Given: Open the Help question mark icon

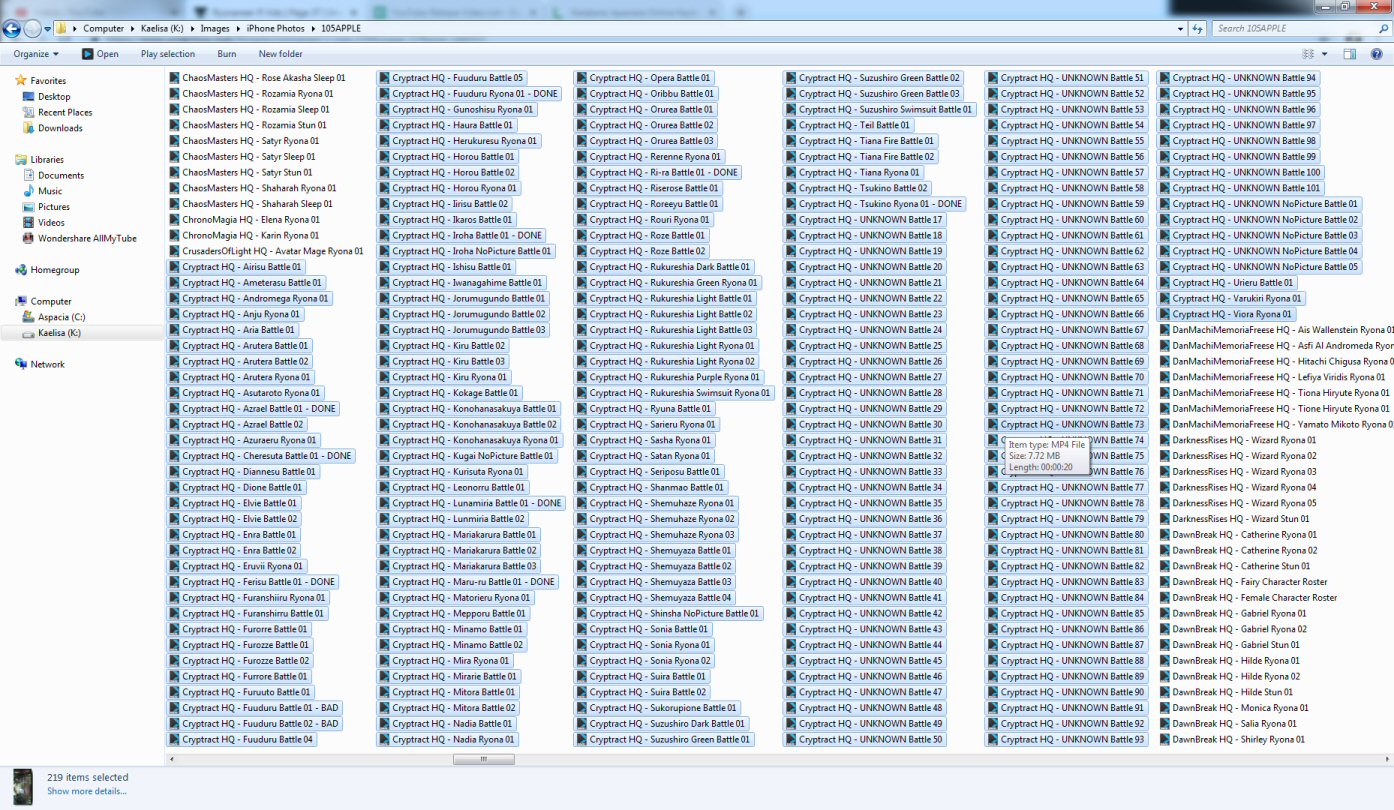Looking at the screenshot, I should [1376, 54].
